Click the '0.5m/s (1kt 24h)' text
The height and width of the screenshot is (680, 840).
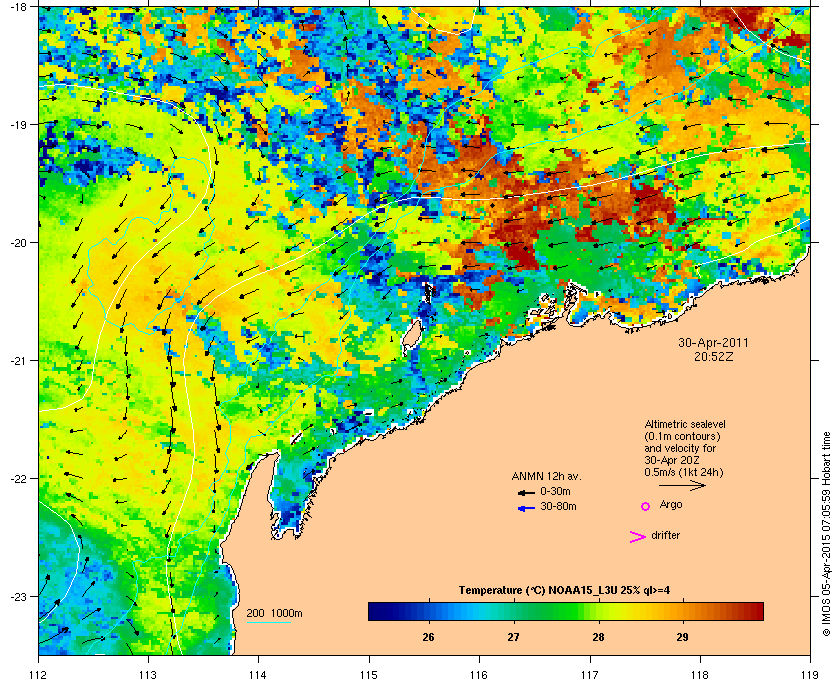684,473
